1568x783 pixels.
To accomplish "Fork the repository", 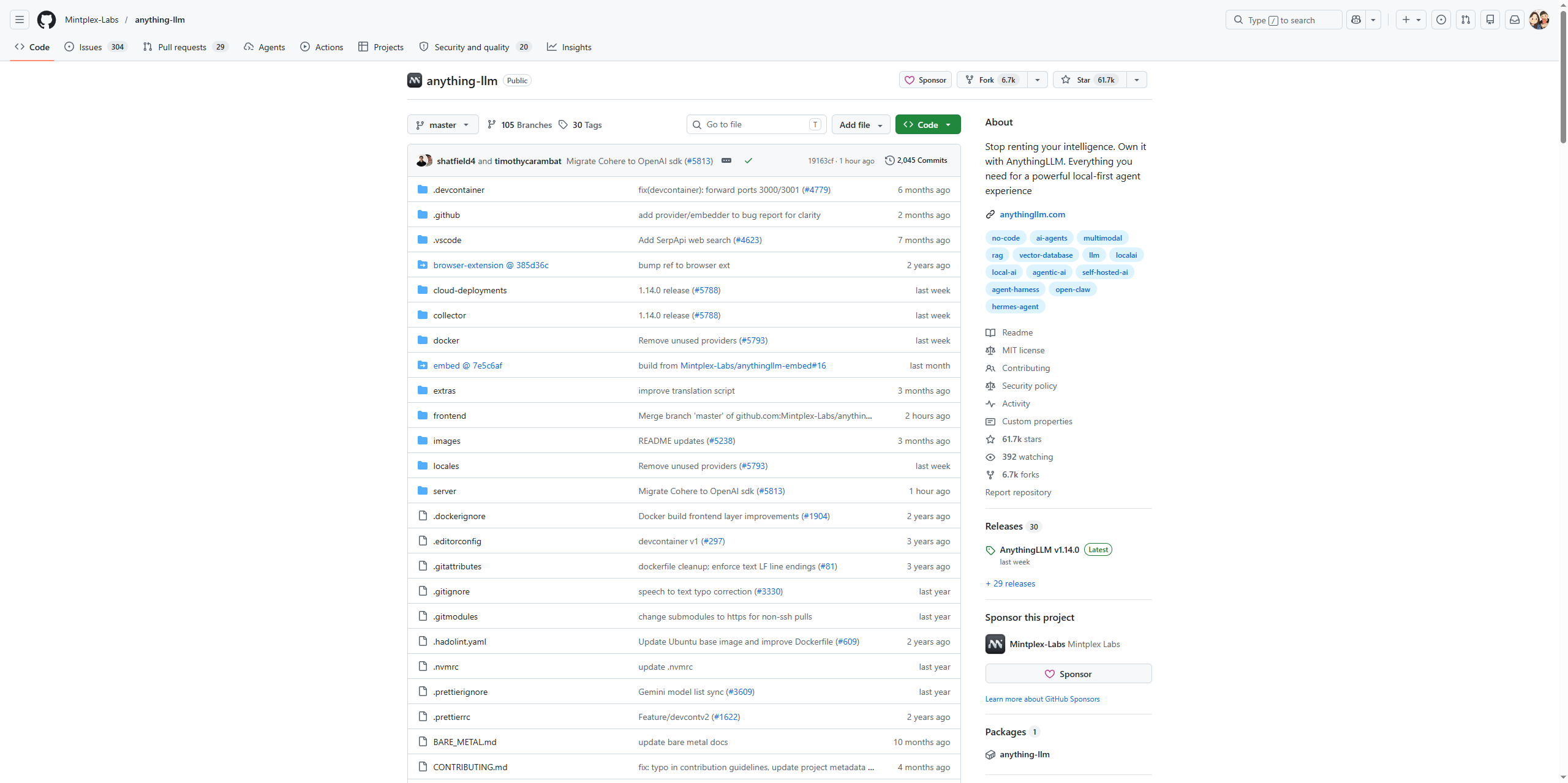I will (992, 80).
